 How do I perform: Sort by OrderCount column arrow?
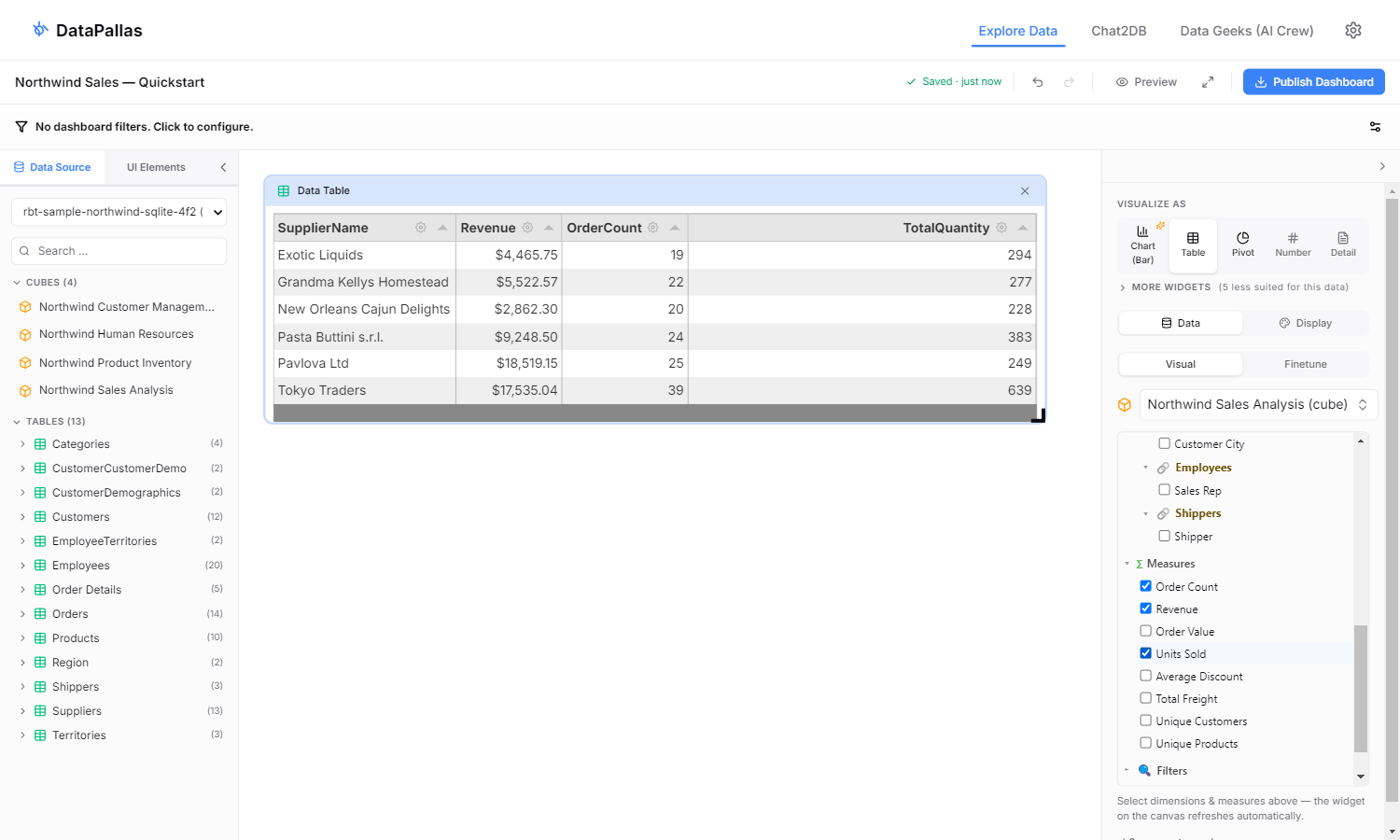(x=675, y=228)
